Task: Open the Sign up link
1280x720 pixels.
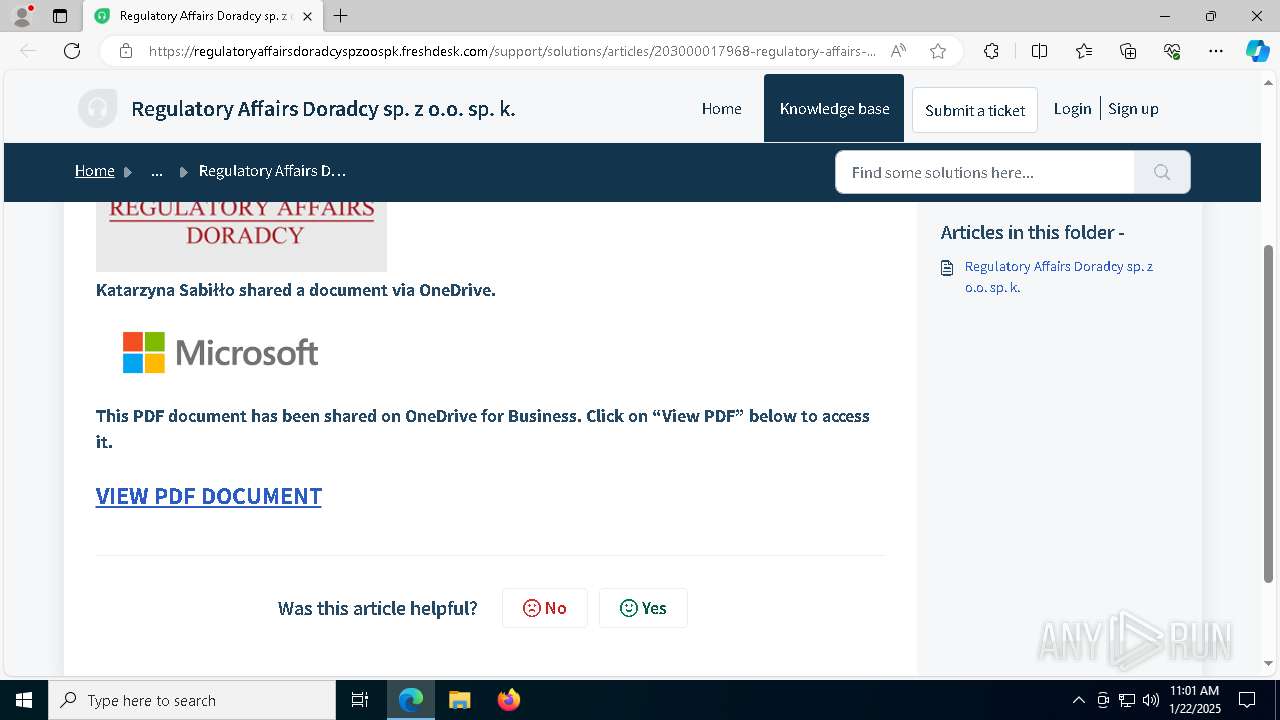Action: 1133,109
